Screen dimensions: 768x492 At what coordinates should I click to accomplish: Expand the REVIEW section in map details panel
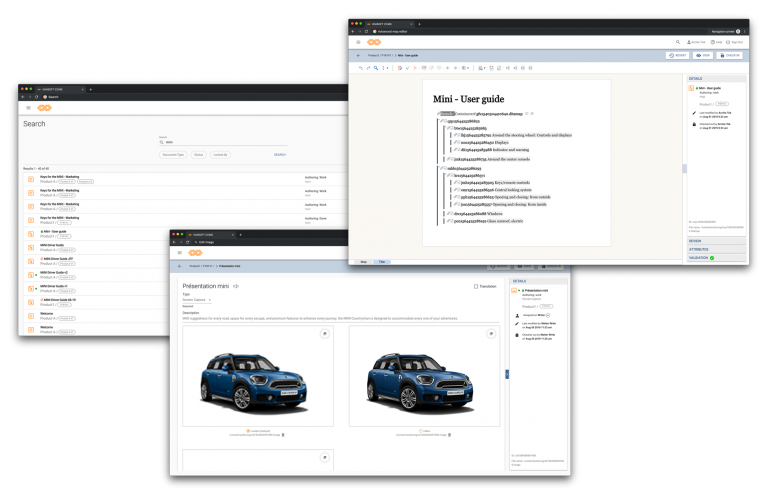click(x=717, y=241)
